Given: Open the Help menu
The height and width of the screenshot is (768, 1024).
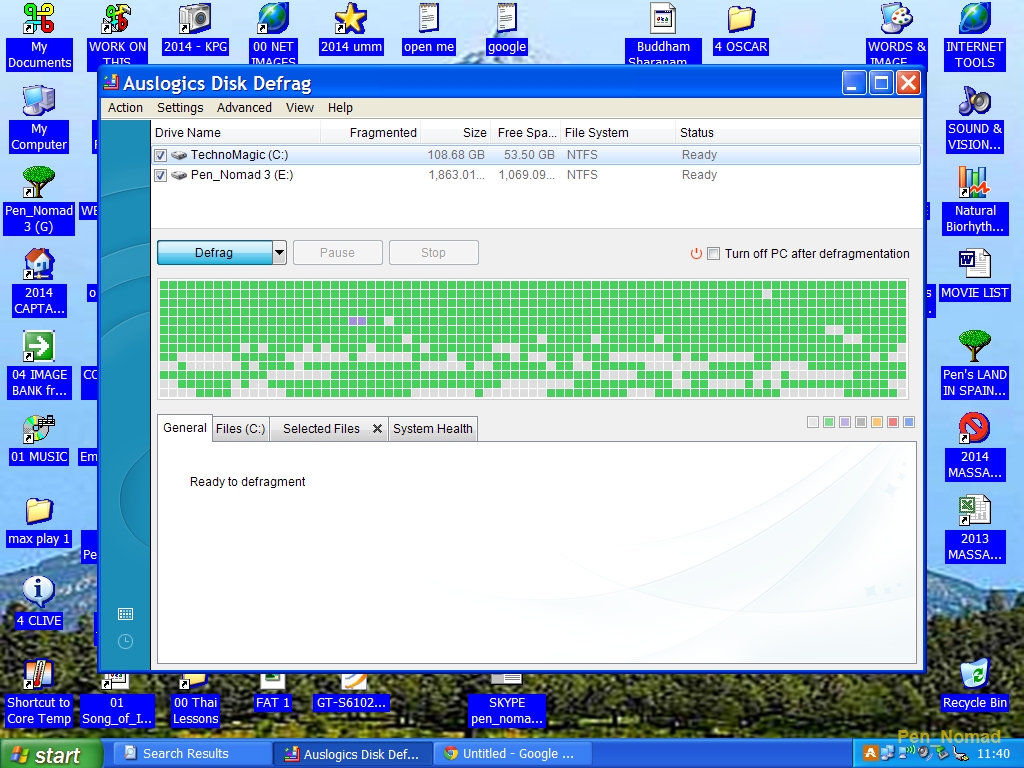Looking at the screenshot, I should point(340,108).
